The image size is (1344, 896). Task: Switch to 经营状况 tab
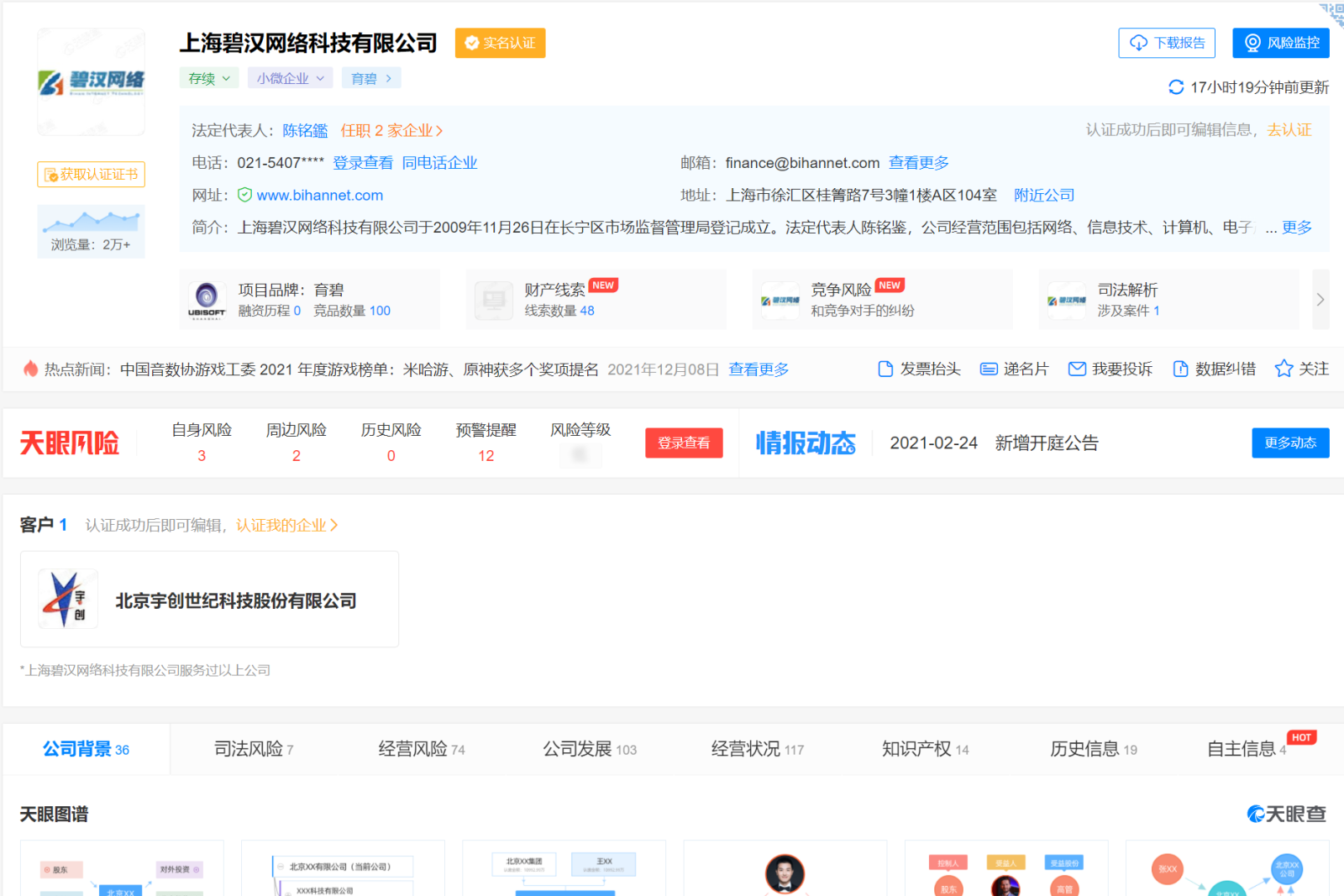point(758,749)
